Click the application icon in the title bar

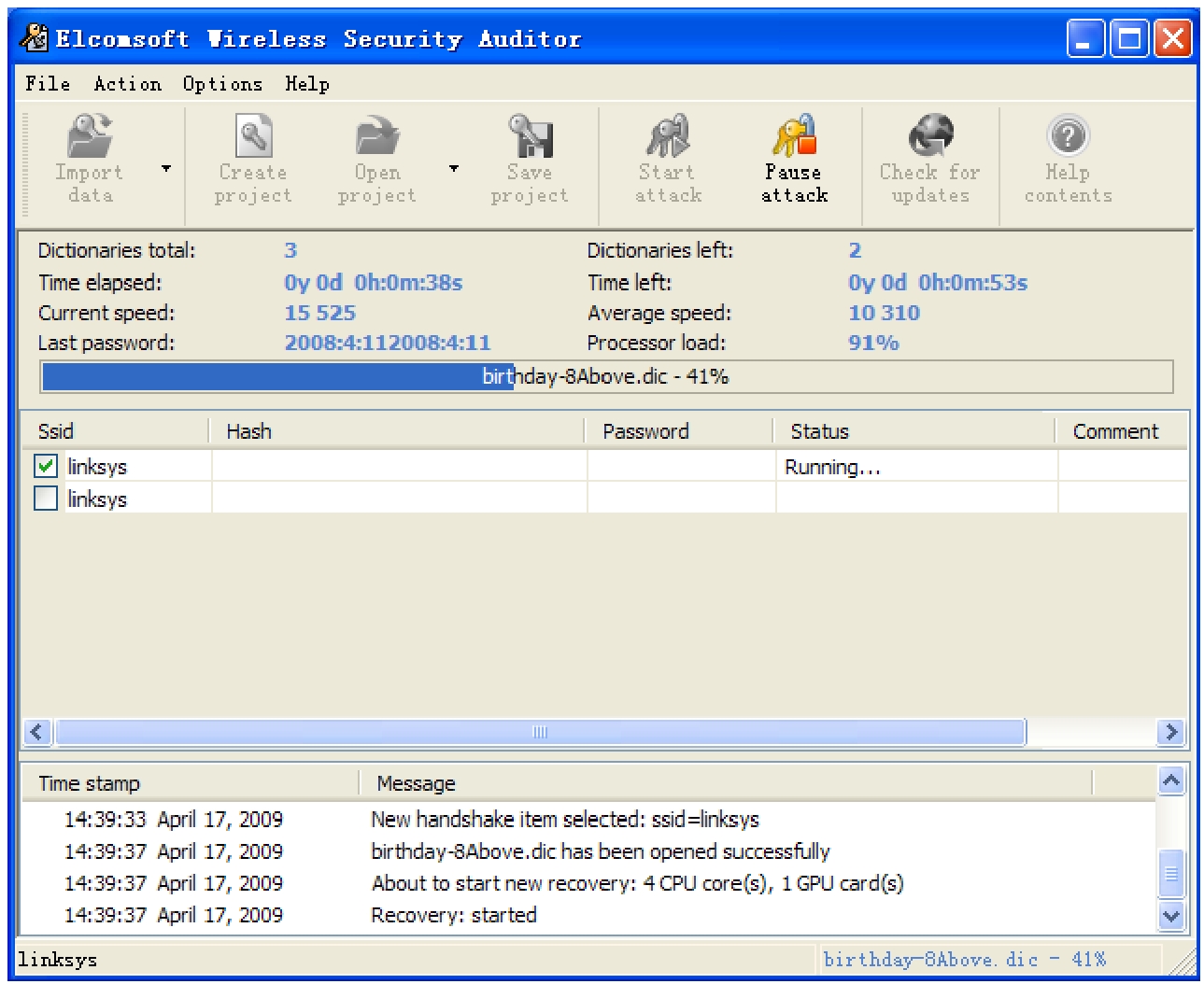pyautogui.click(x=35, y=38)
